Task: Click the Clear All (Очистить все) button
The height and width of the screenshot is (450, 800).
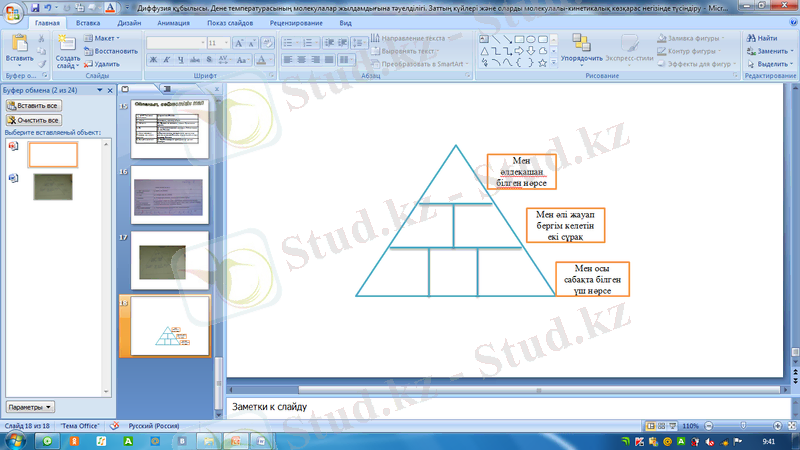Action: (x=32, y=119)
